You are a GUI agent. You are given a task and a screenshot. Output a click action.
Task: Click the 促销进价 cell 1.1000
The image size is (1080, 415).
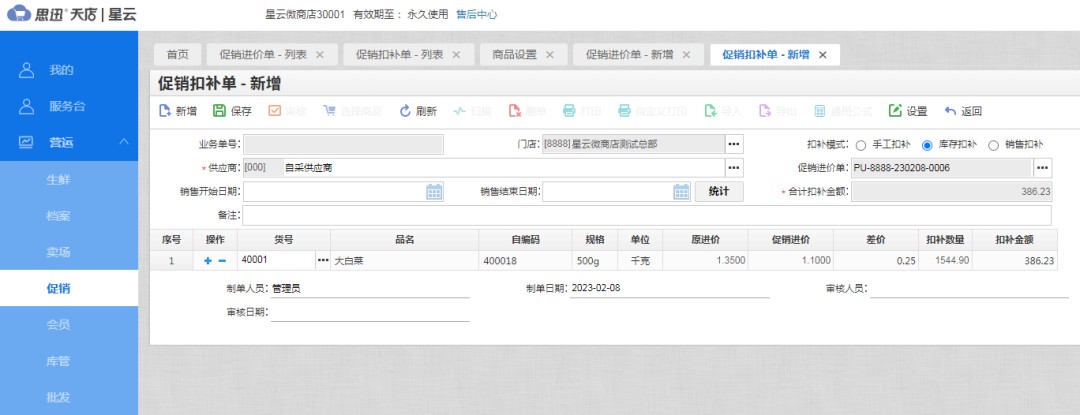[x=791, y=261]
